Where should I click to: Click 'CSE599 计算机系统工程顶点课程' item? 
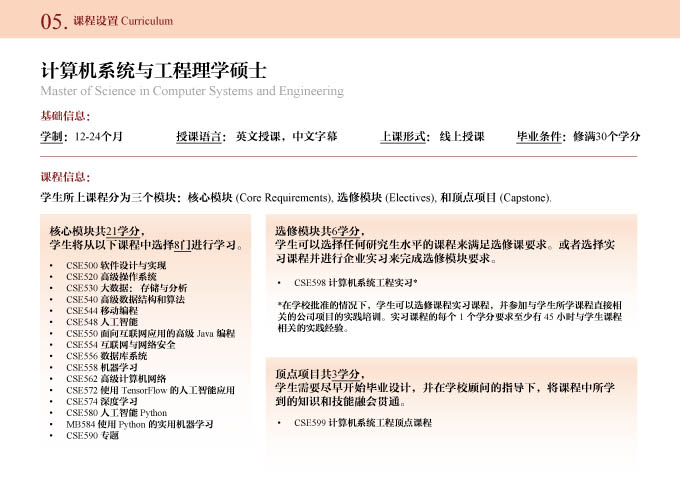[x=362, y=423]
